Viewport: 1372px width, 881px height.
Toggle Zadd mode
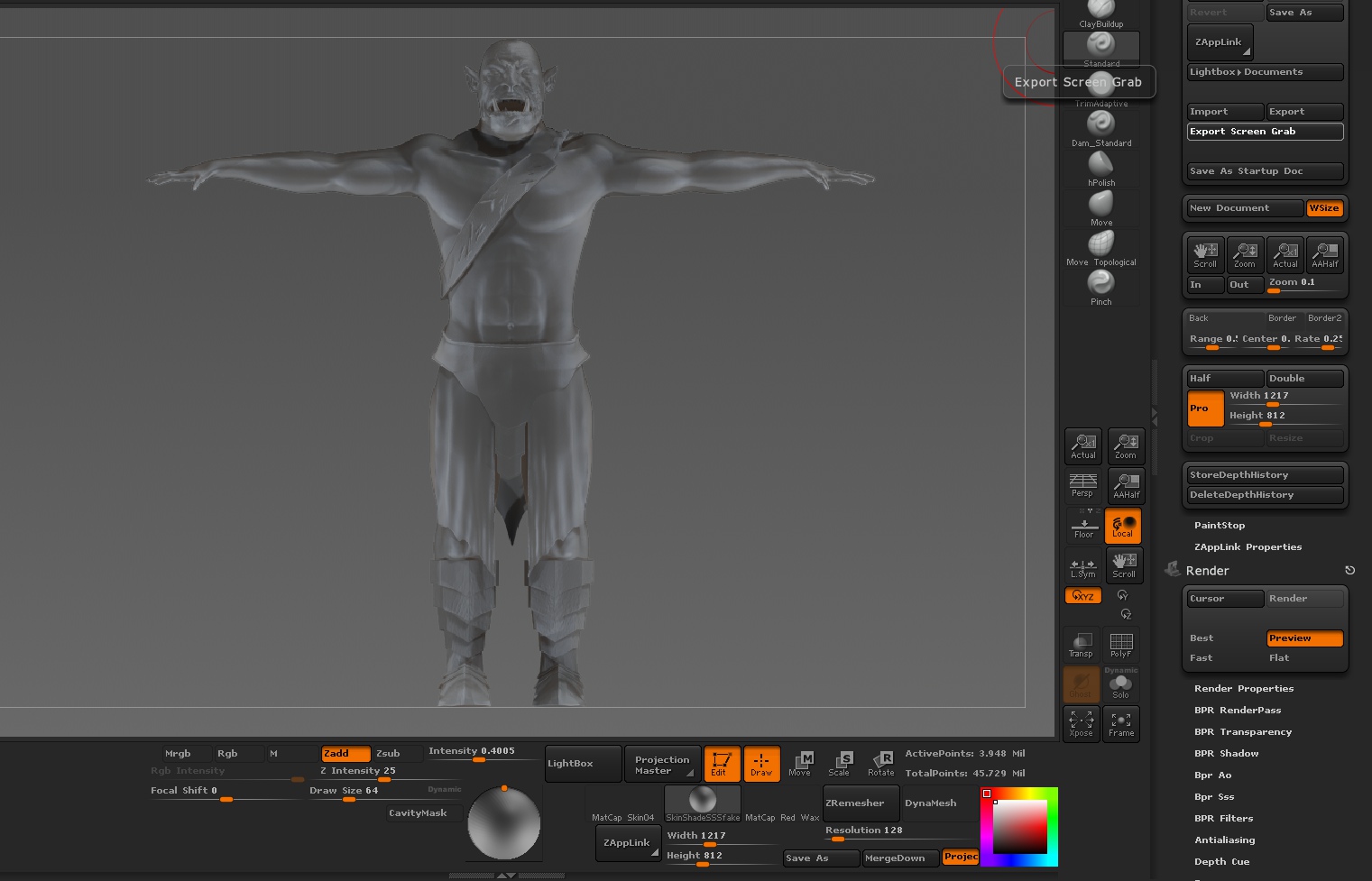pos(345,754)
